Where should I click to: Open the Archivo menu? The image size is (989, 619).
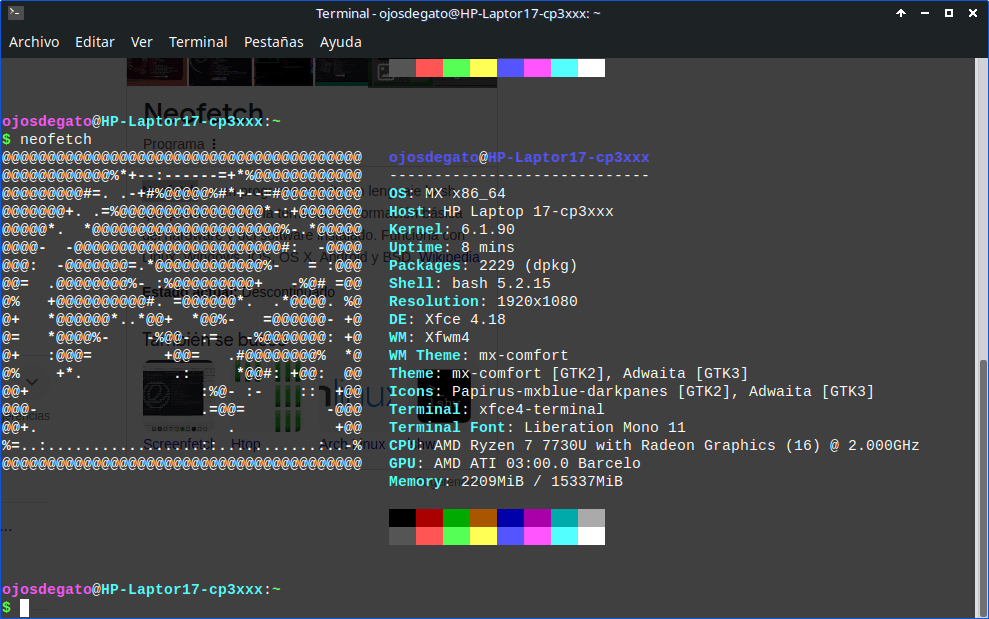34,42
